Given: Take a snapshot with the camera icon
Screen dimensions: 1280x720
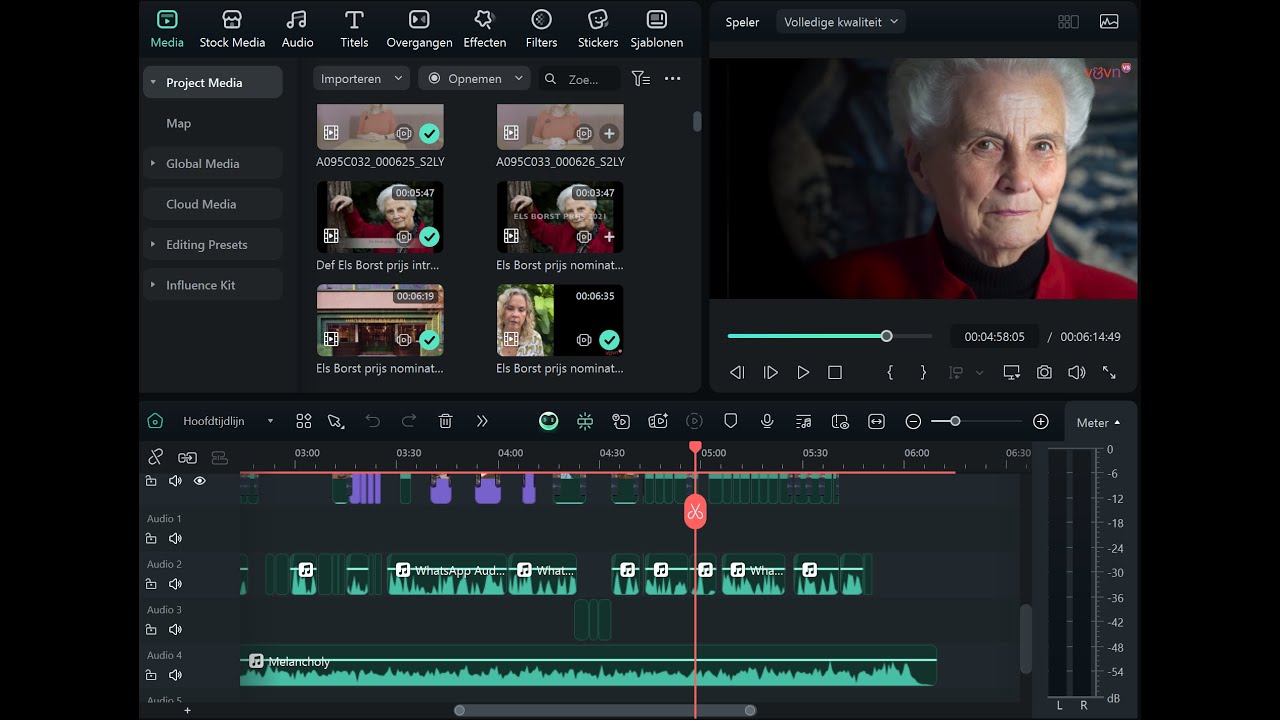Looking at the screenshot, I should (x=1044, y=372).
